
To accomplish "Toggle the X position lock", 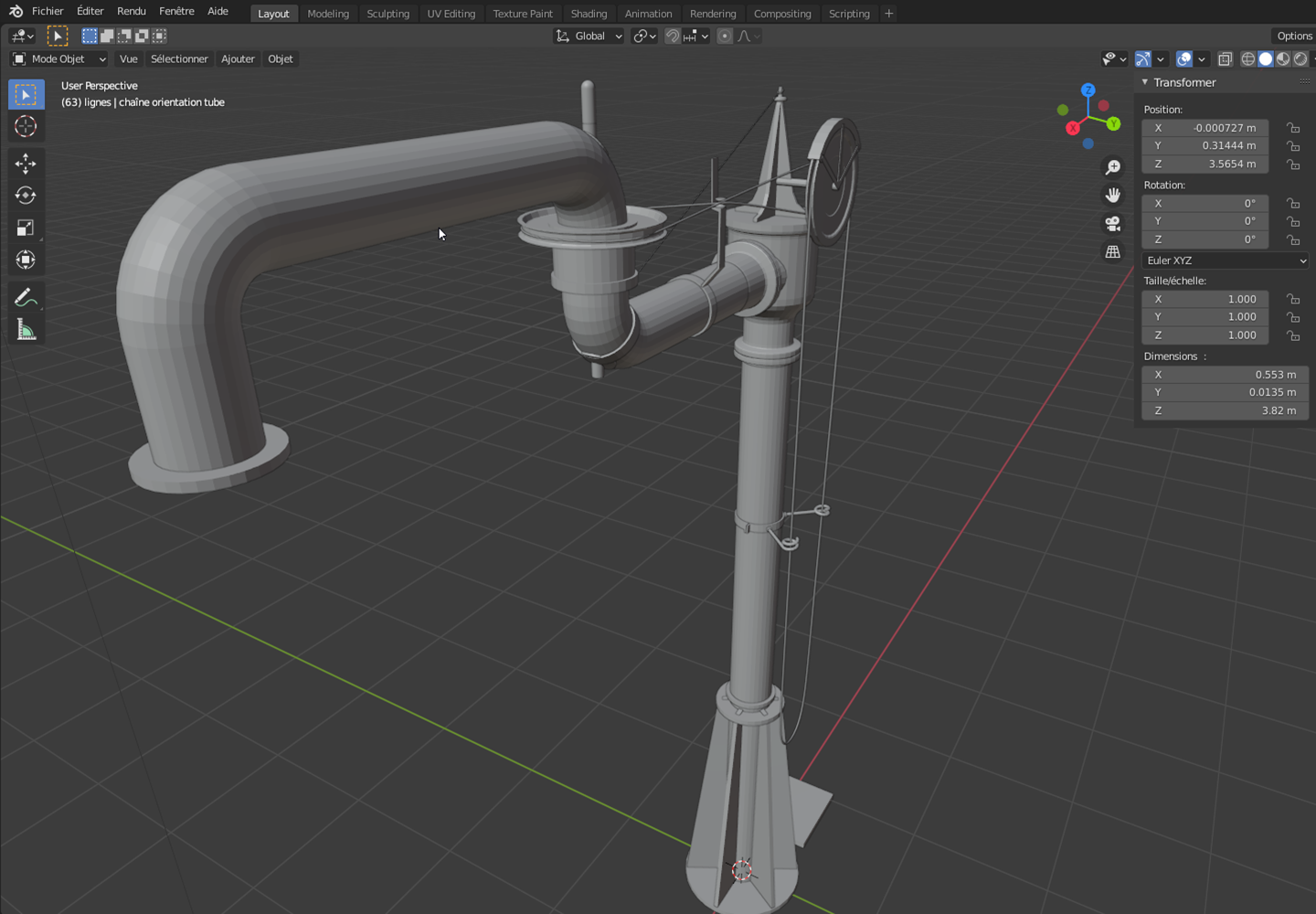I will click(1293, 128).
